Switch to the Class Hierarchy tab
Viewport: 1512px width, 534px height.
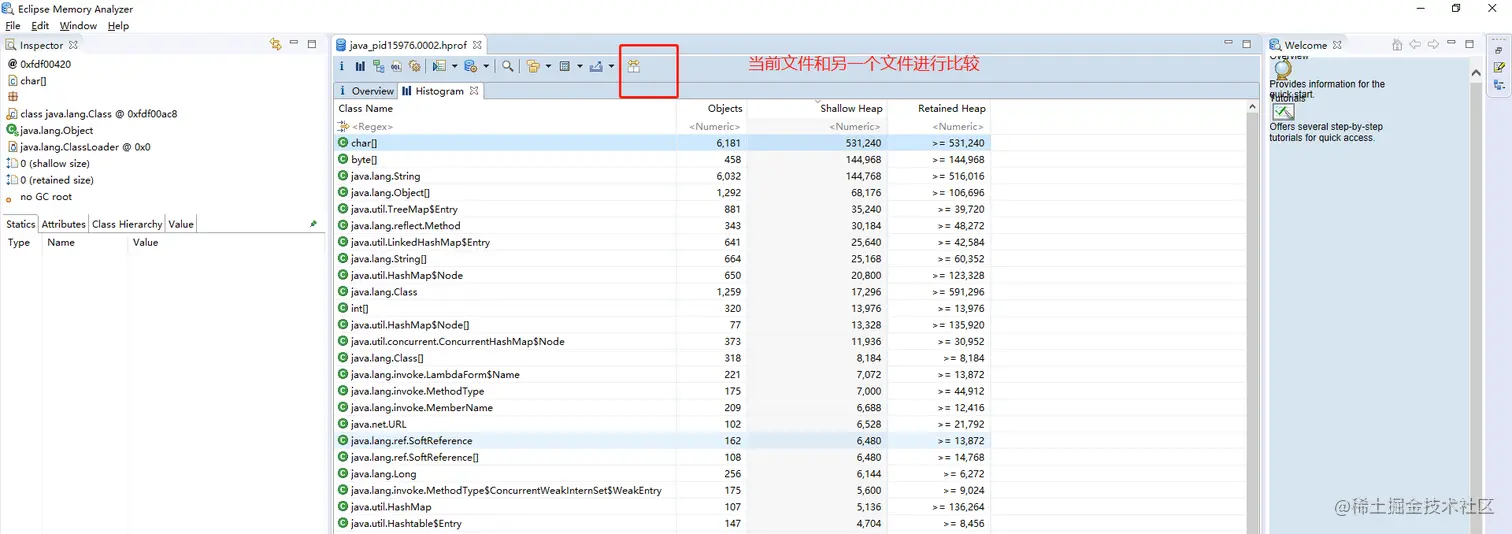tap(127, 224)
